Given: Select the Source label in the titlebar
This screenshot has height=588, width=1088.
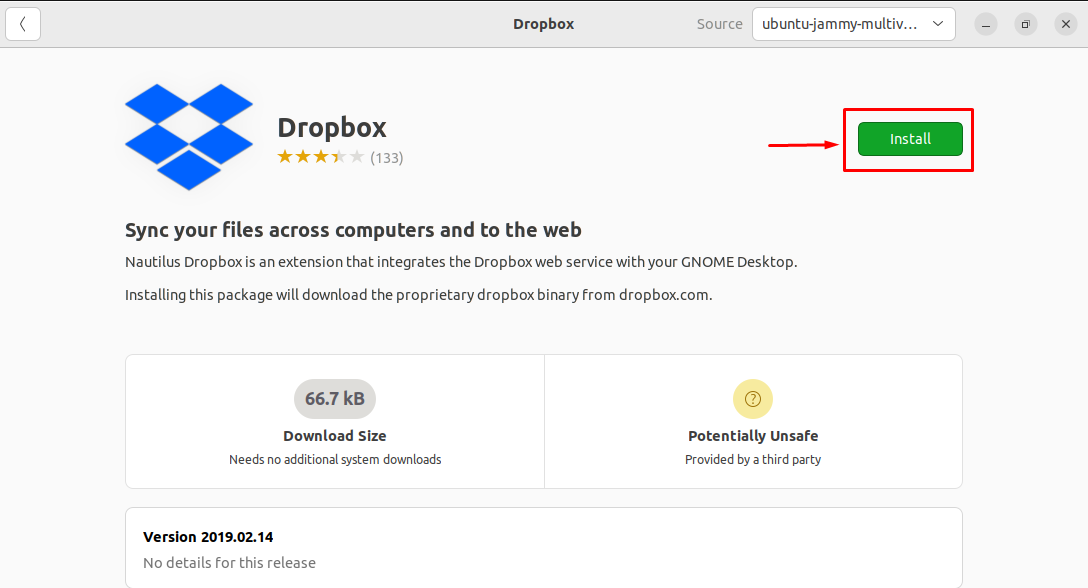Looking at the screenshot, I should coord(719,23).
